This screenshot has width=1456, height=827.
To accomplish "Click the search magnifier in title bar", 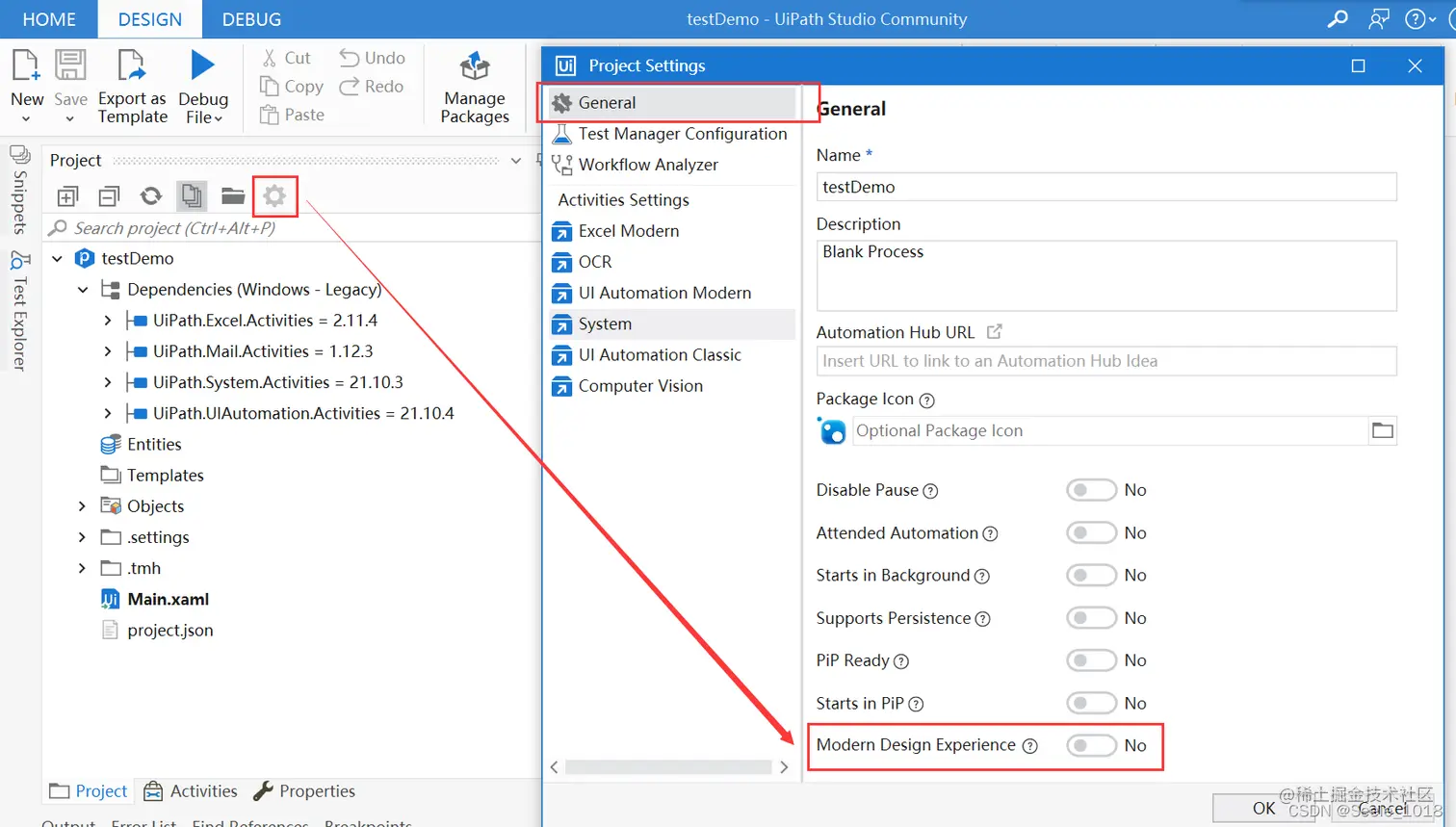I will 1338,19.
